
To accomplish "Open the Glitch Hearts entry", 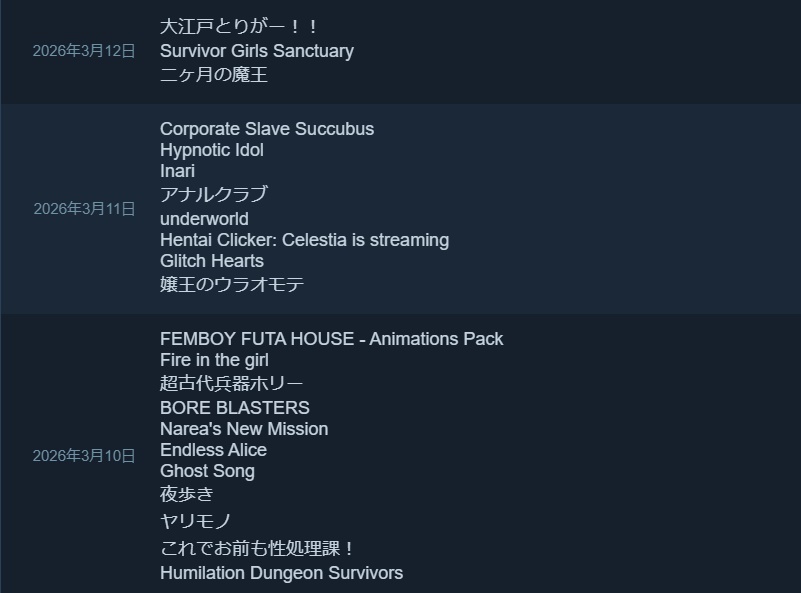I will coord(212,261).
